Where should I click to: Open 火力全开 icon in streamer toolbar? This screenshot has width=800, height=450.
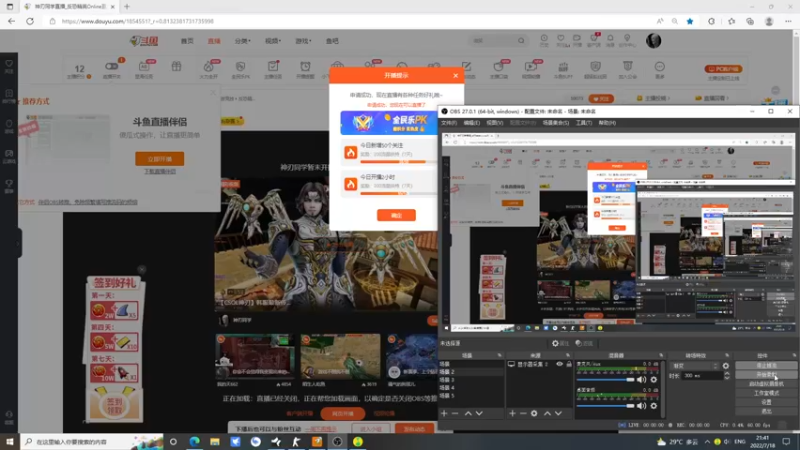208,69
